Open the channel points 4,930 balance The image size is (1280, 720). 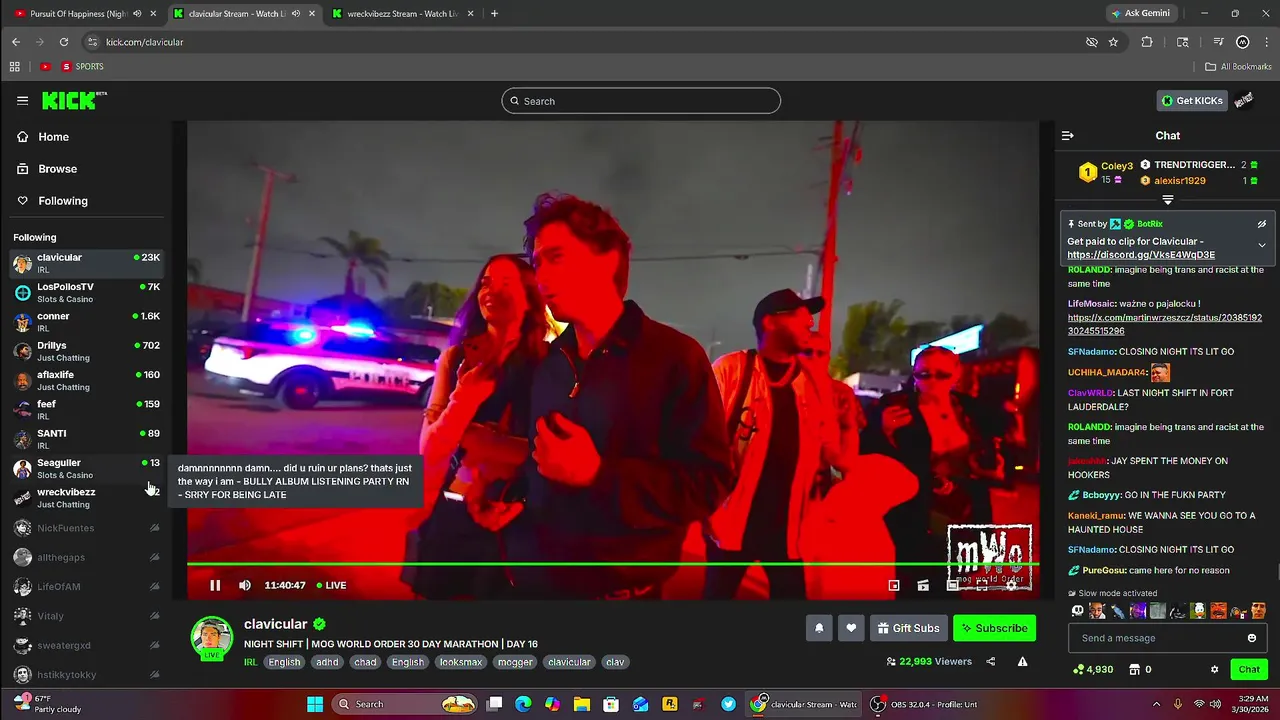[x=1092, y=669]
